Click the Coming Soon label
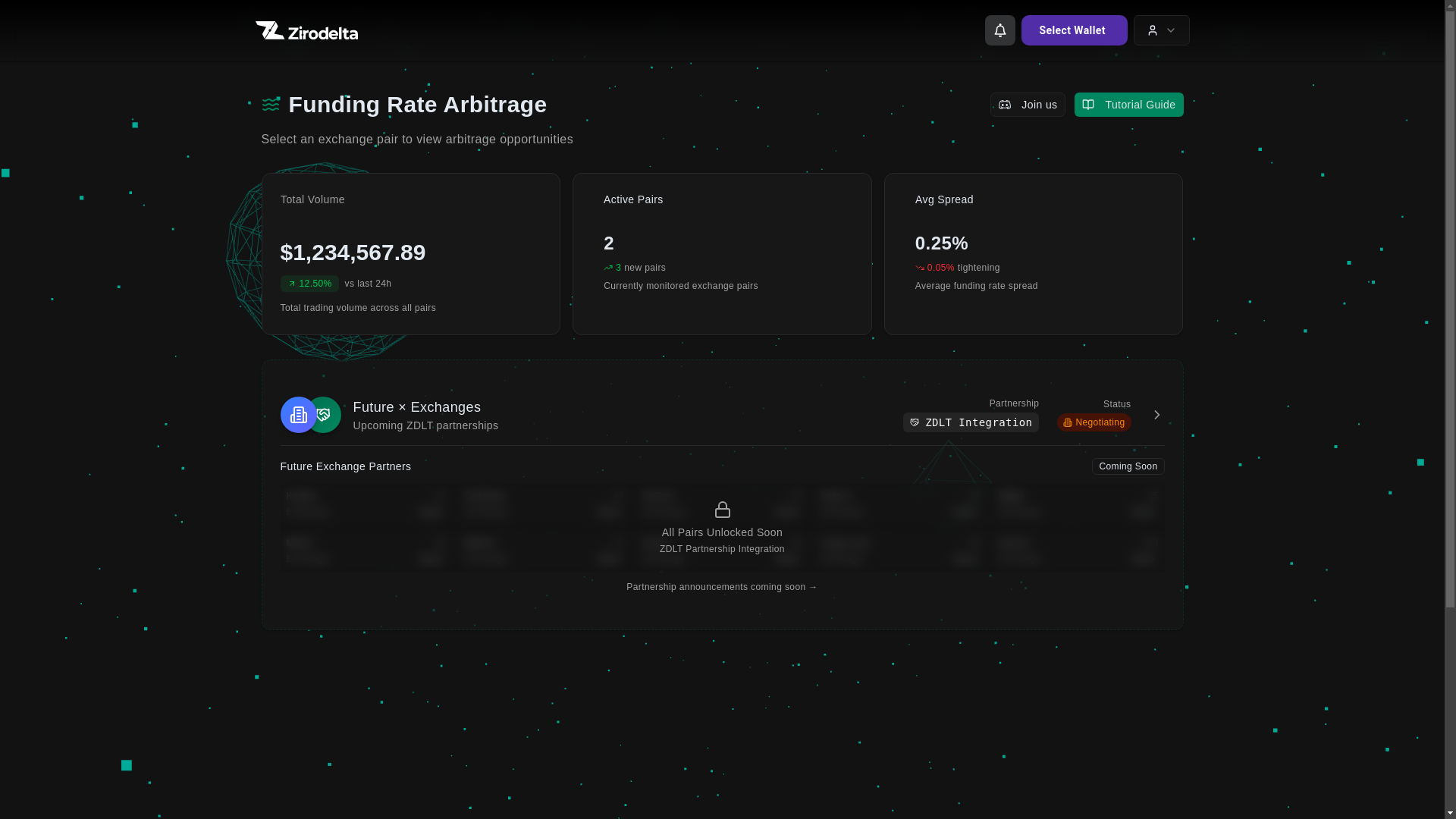1456x819 pixels. coord(1128,466)
